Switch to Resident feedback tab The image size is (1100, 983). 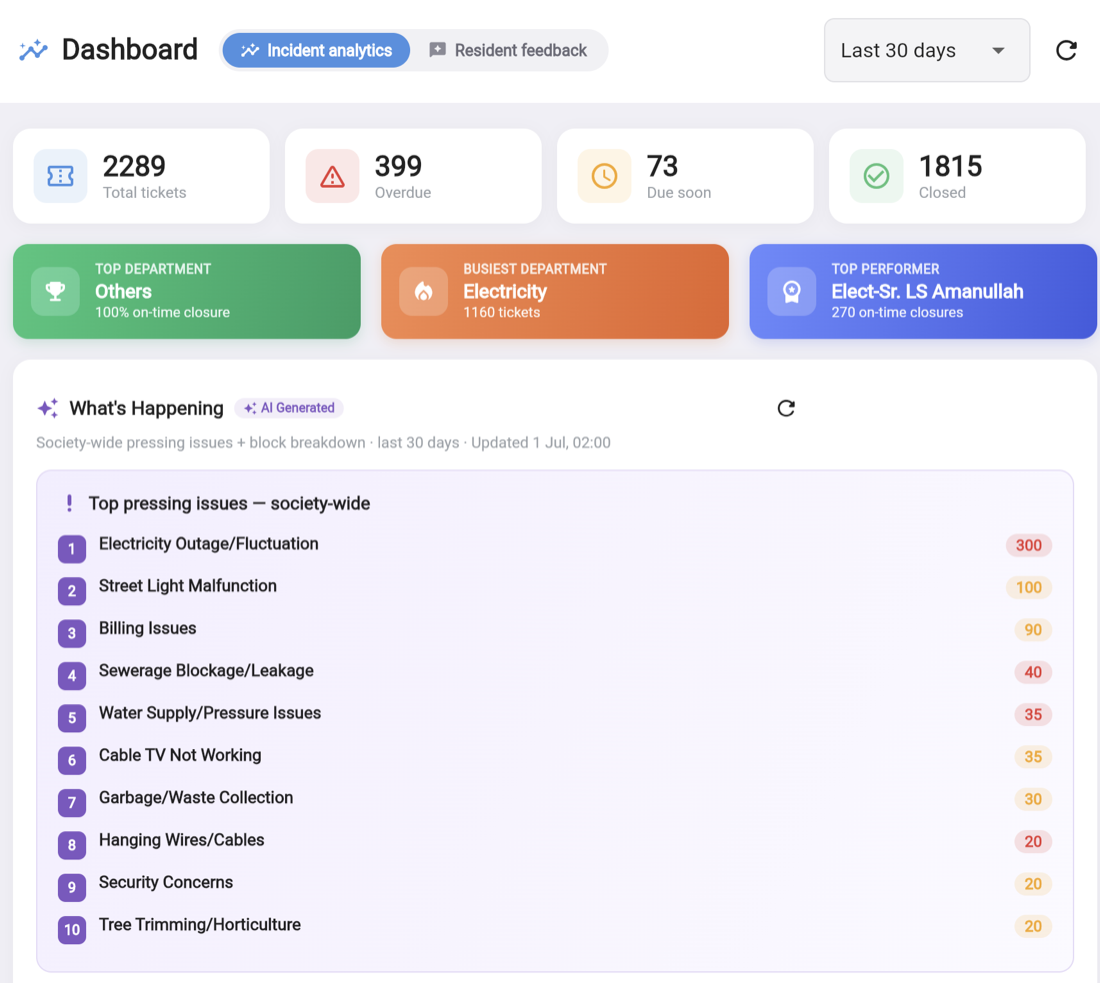pyautogui.click(x=509, y=51)
